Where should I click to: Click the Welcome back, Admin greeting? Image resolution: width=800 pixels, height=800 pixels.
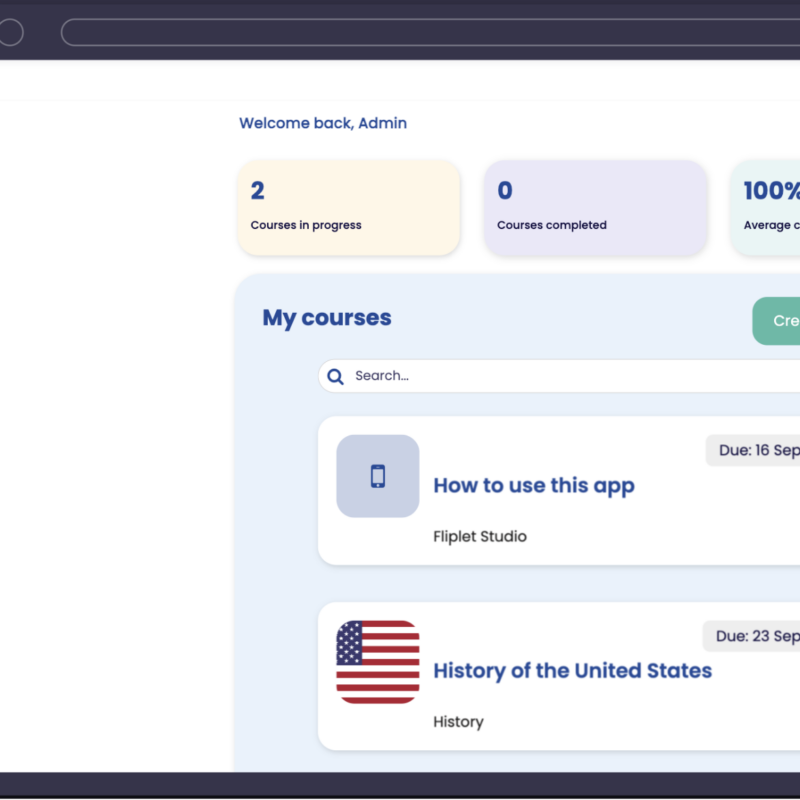coord(323,123)
